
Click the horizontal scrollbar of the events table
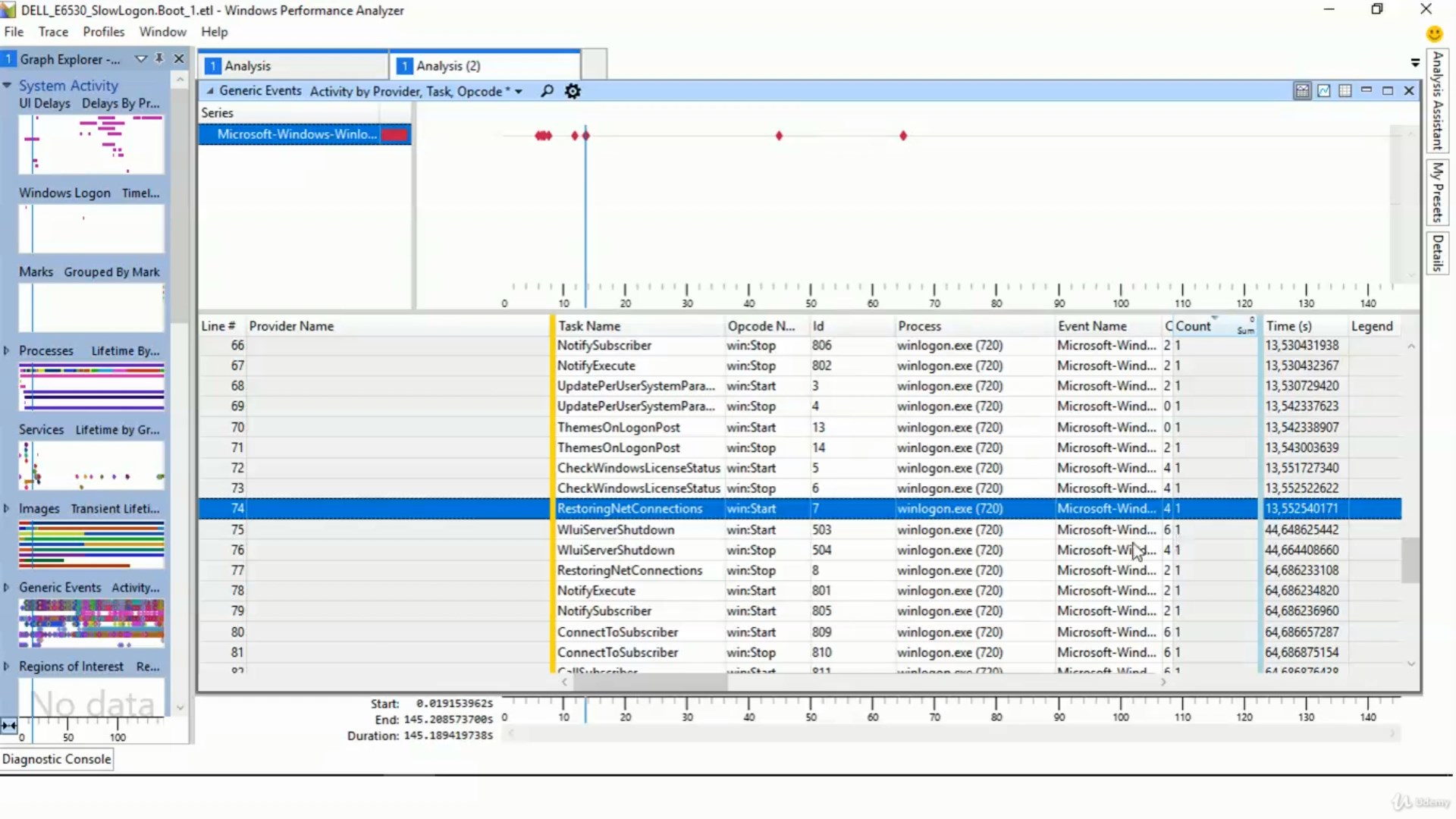click(x=651, y=682)
